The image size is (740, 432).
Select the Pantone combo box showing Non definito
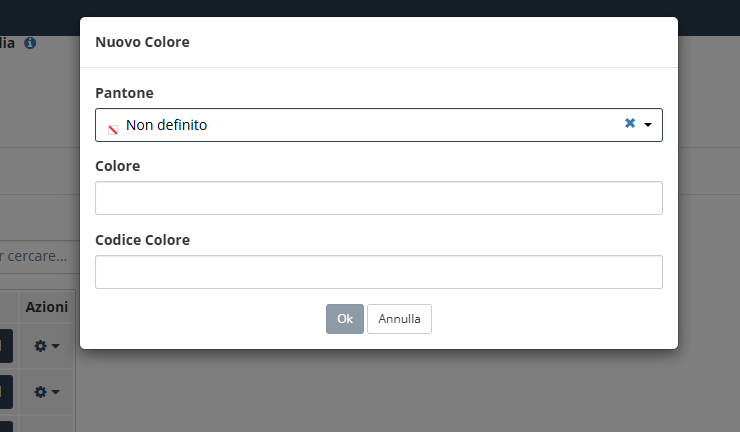pyautogui.click(x=378, y=125)
